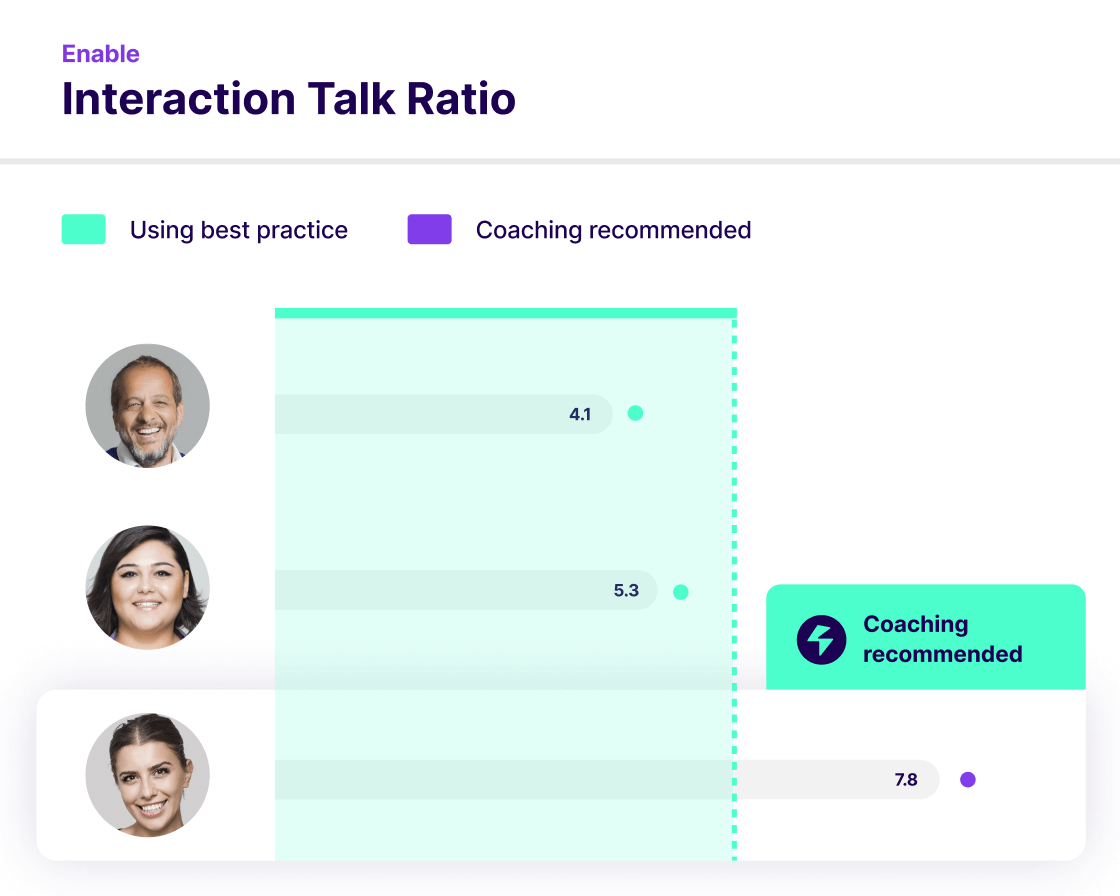Click the green dot beside 4.1

635,413
